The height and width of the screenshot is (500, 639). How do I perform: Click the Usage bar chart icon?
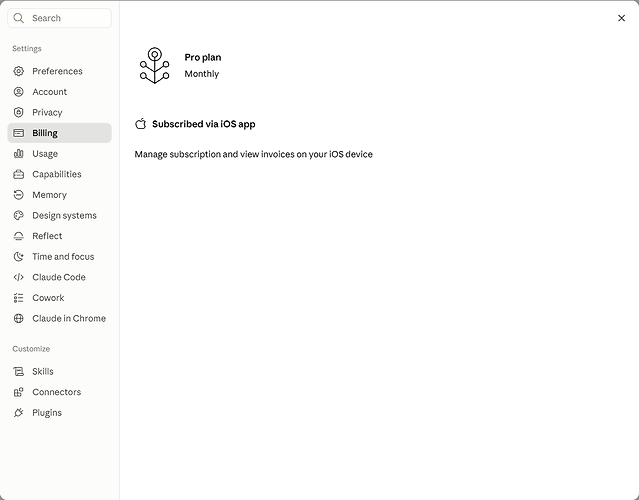pos(18,154)
